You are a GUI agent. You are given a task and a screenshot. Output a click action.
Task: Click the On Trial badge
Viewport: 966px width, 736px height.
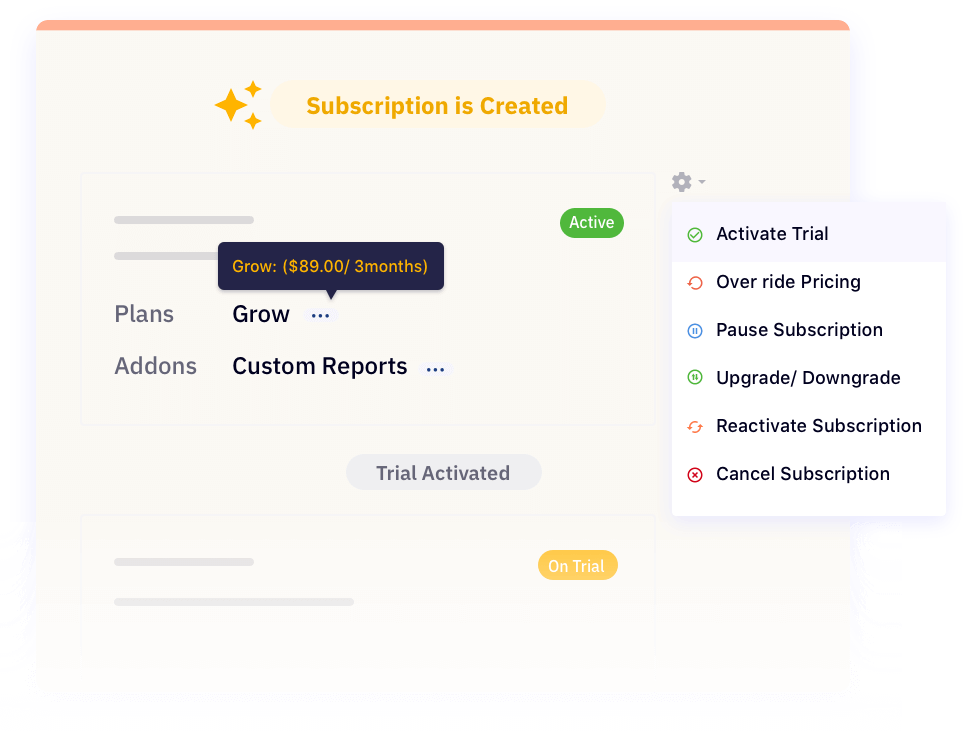(x=577, y=565)
